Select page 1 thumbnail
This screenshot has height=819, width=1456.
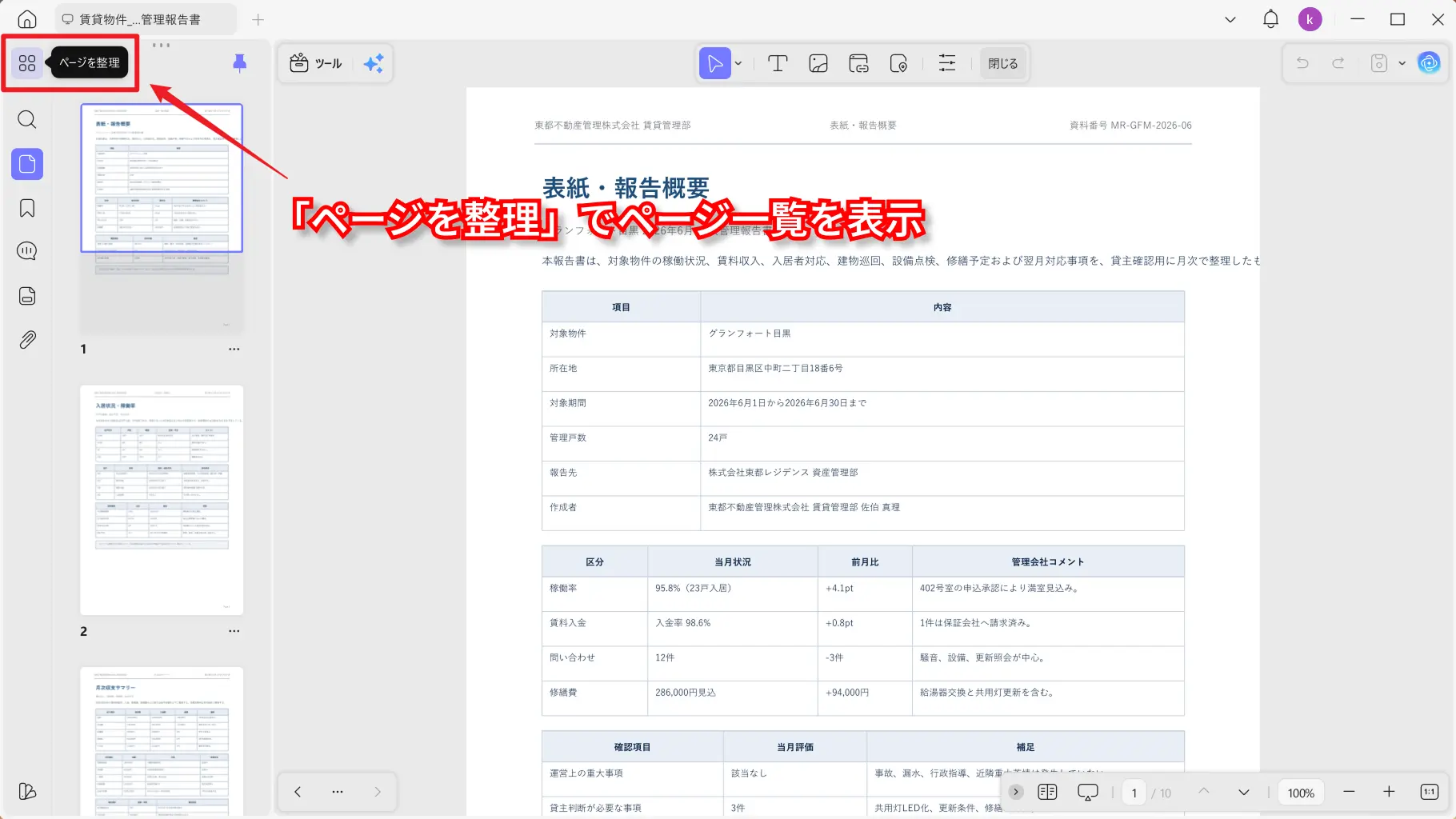[x=162, y=218]
